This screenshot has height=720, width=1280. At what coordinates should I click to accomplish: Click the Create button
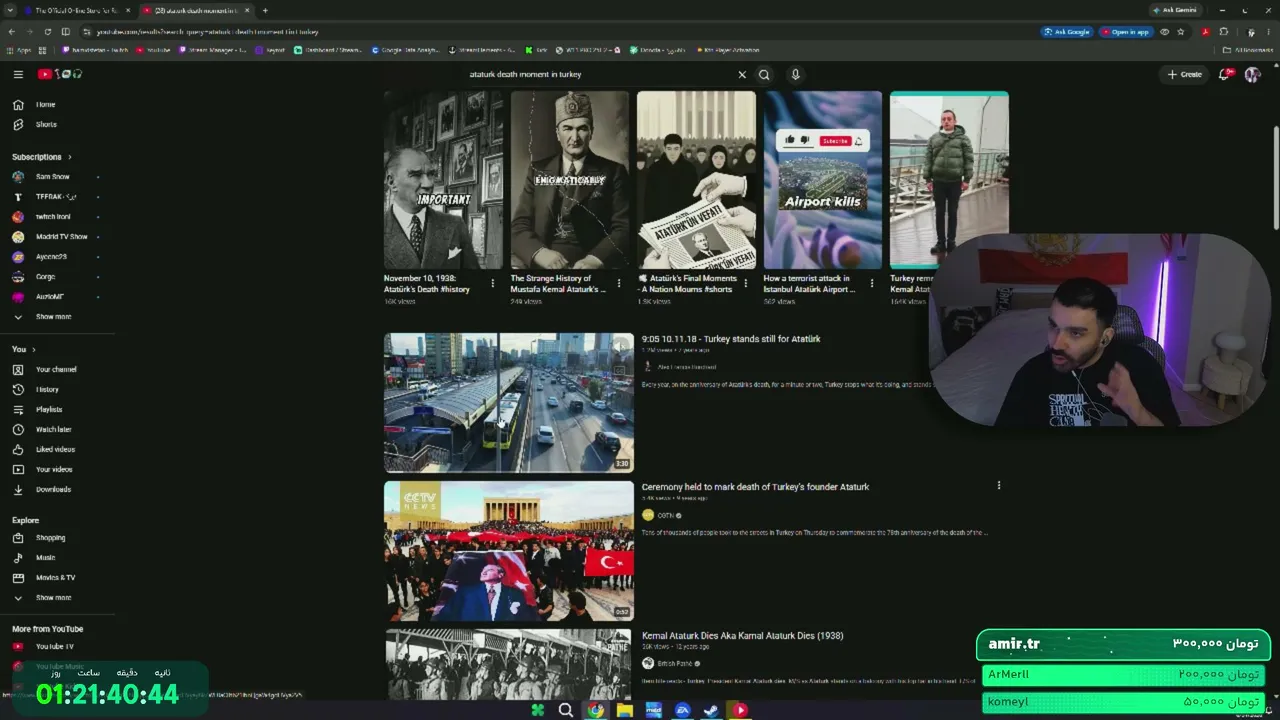pyautogui.click(x=1184, y=74)
